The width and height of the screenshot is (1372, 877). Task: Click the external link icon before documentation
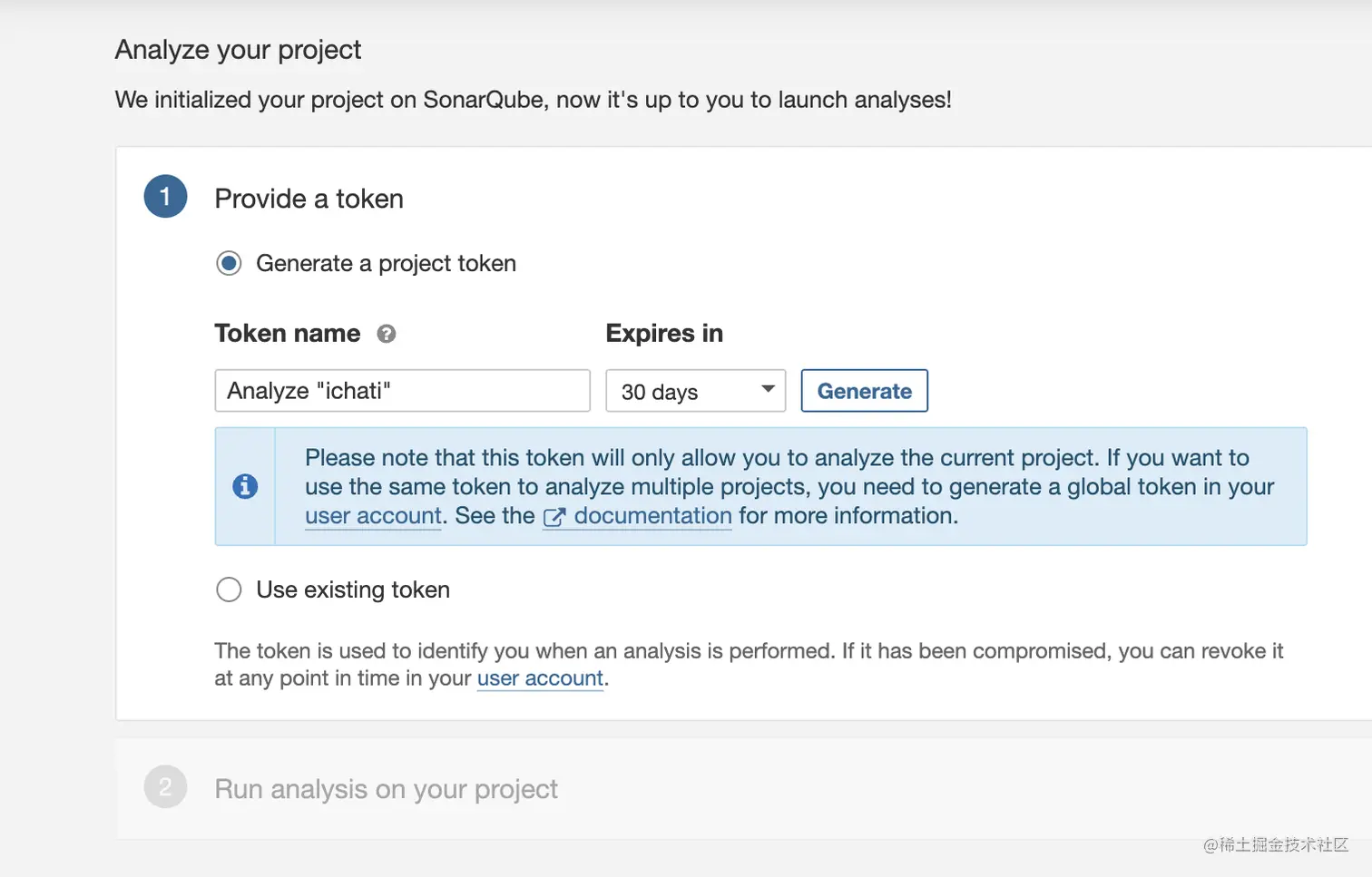(x=554, y=517)
